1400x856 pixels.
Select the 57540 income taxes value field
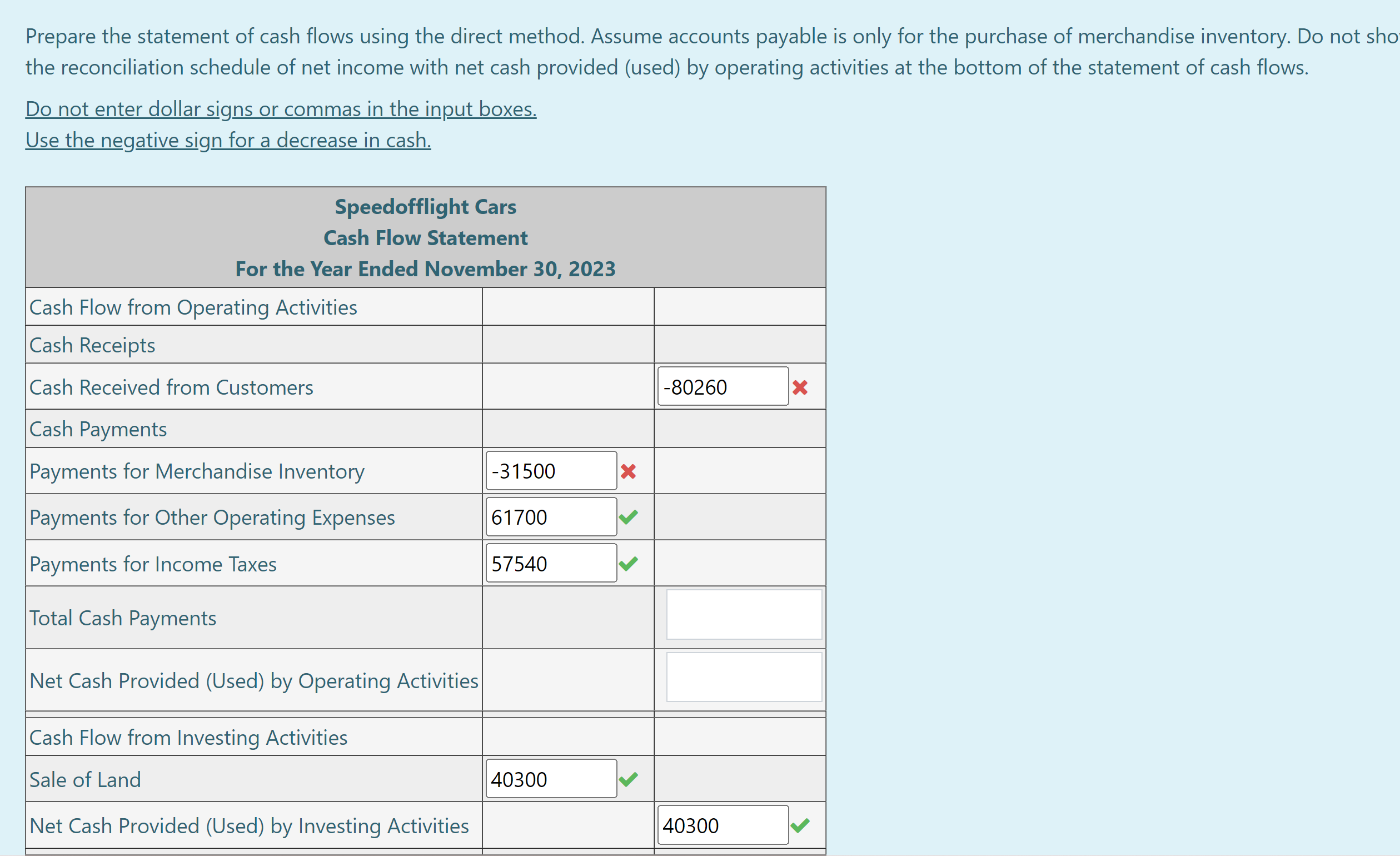550,563
